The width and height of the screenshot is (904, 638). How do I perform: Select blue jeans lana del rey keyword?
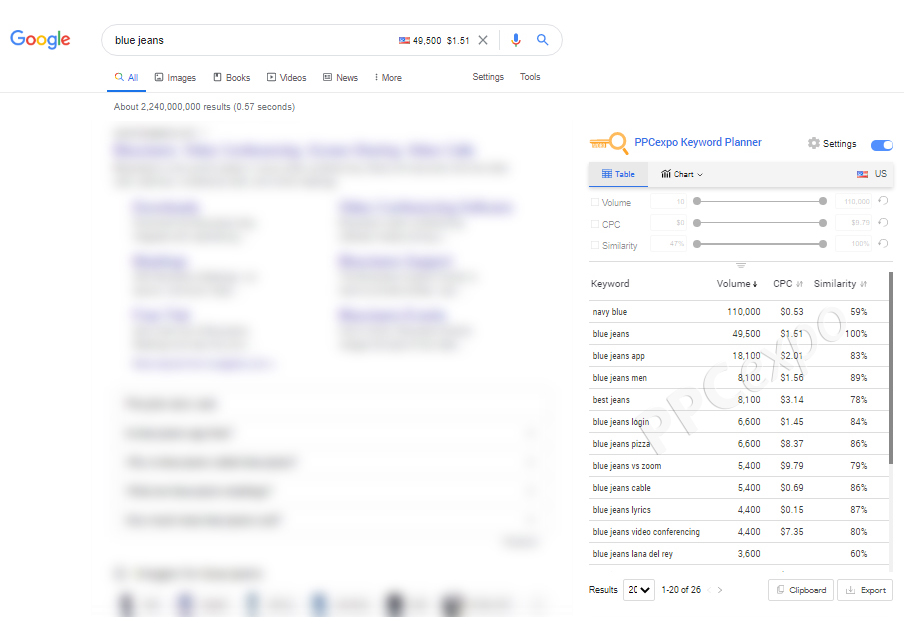click(632, 554)
